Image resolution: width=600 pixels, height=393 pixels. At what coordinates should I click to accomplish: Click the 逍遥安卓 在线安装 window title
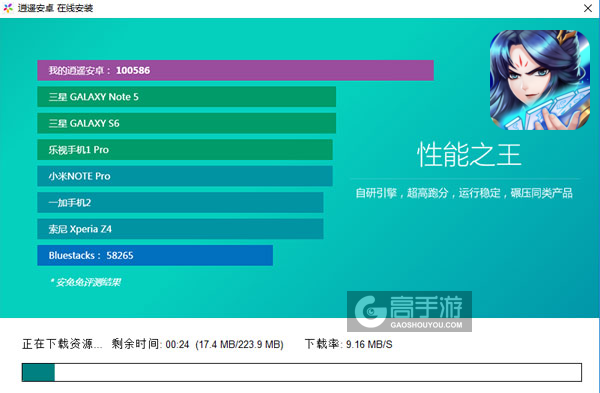[55, 8]
